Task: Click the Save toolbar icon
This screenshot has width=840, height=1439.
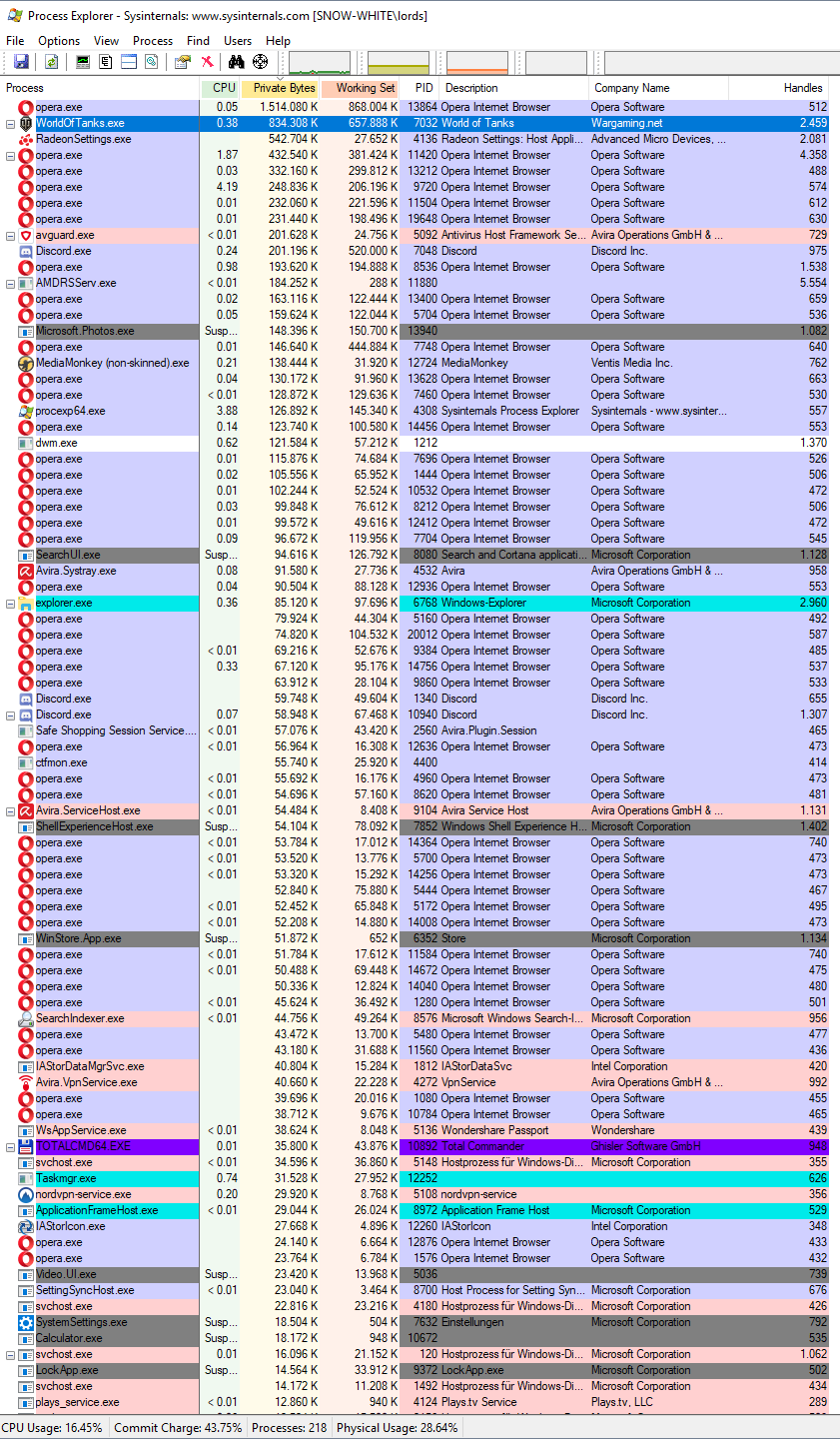Action: [x=21, y=62]
